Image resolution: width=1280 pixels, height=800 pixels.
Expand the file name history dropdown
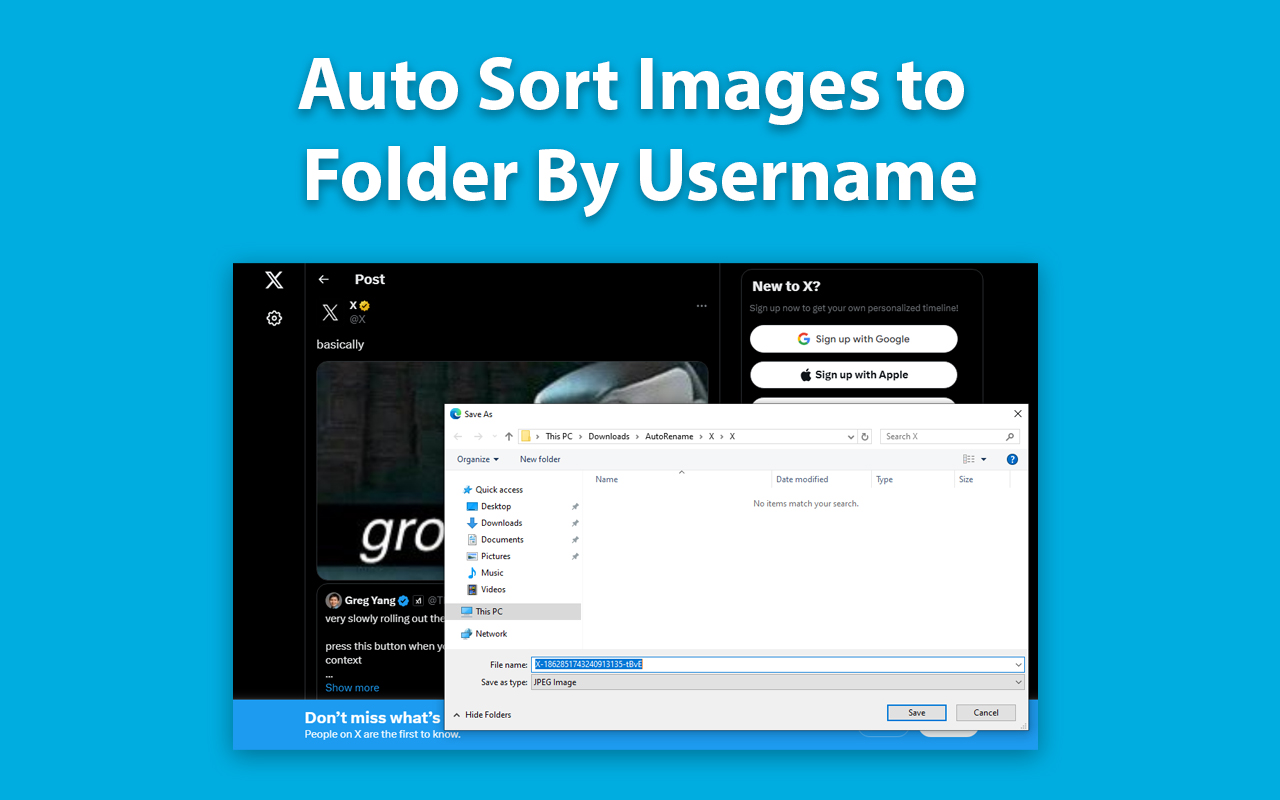[x=1018, y=664]
